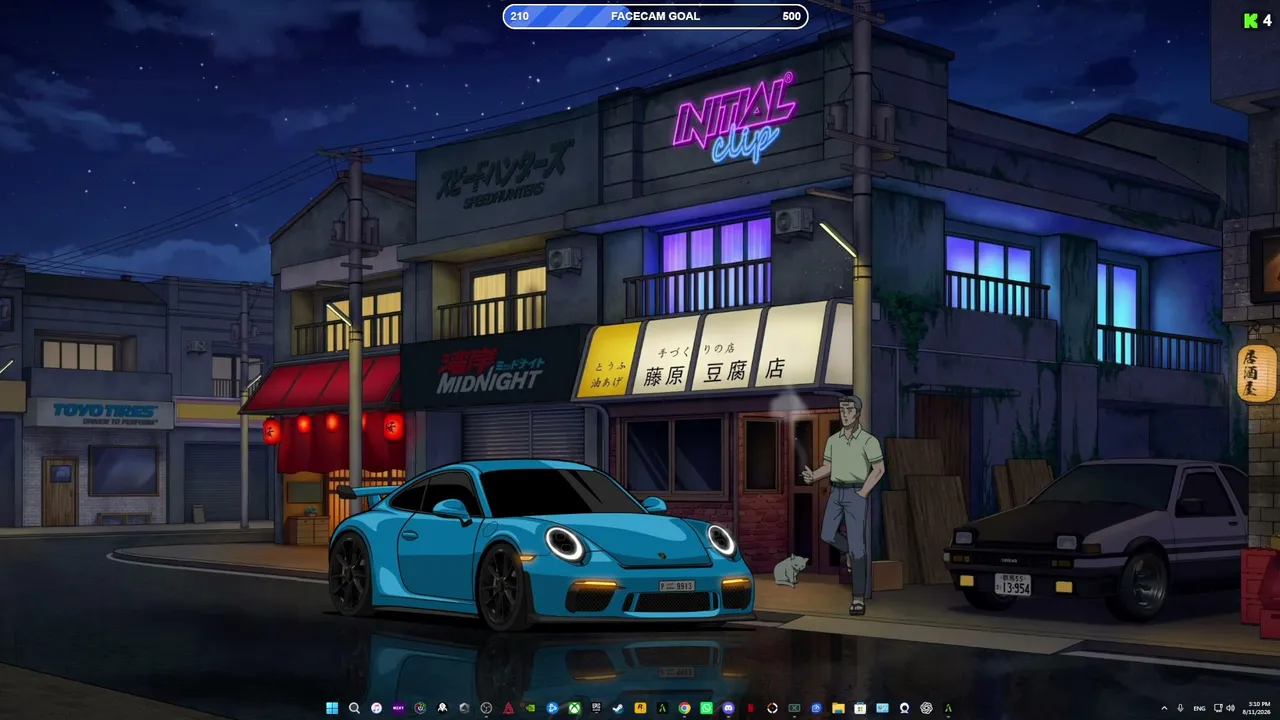Launch iTunes music app from taskbar

[376, 708]
